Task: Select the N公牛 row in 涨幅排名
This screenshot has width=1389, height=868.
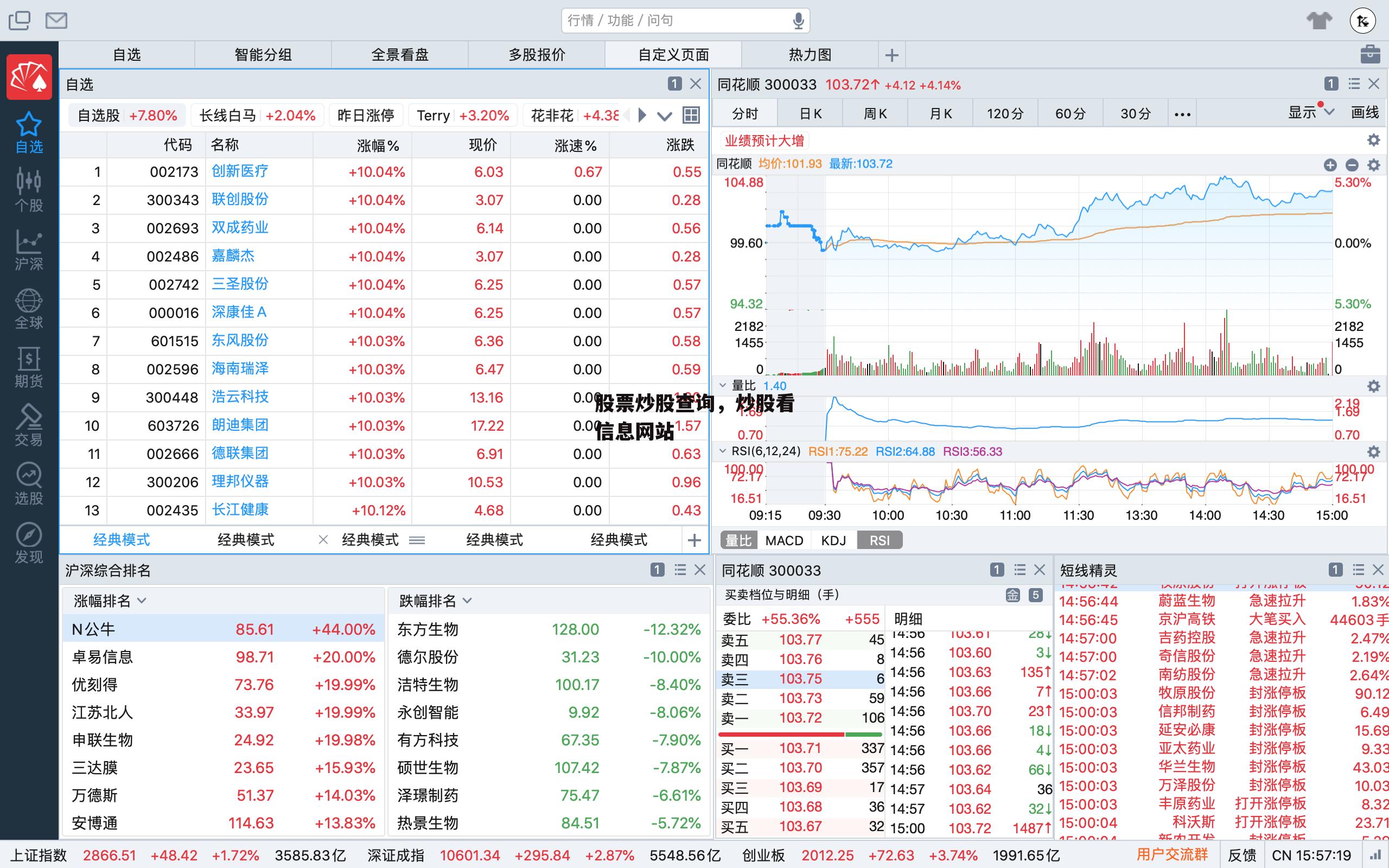Action: (x=224, y=629)
